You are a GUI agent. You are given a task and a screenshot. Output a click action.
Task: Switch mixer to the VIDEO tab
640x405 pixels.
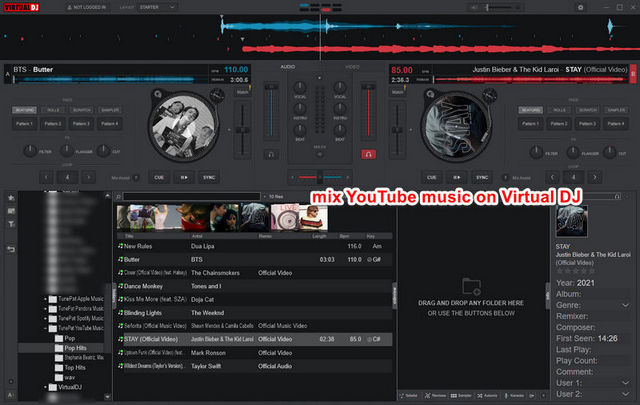tap(352, 67)
